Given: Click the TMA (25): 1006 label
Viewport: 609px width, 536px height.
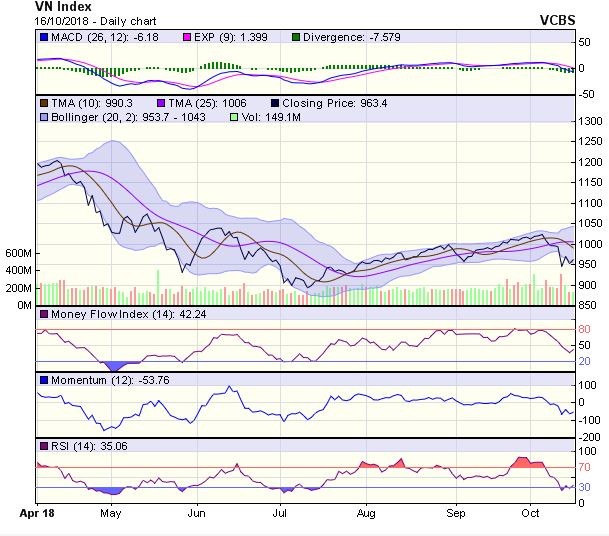Looking at the screenshot, I should (207, 103).
